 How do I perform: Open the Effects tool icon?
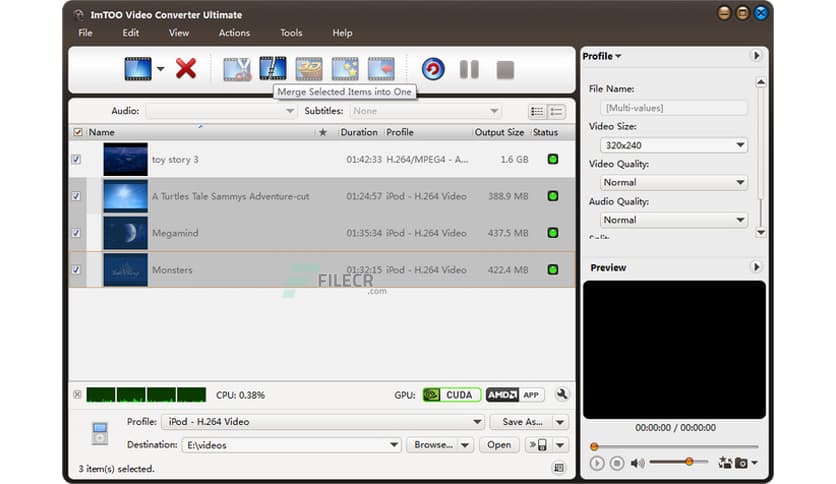click(345, 69)
